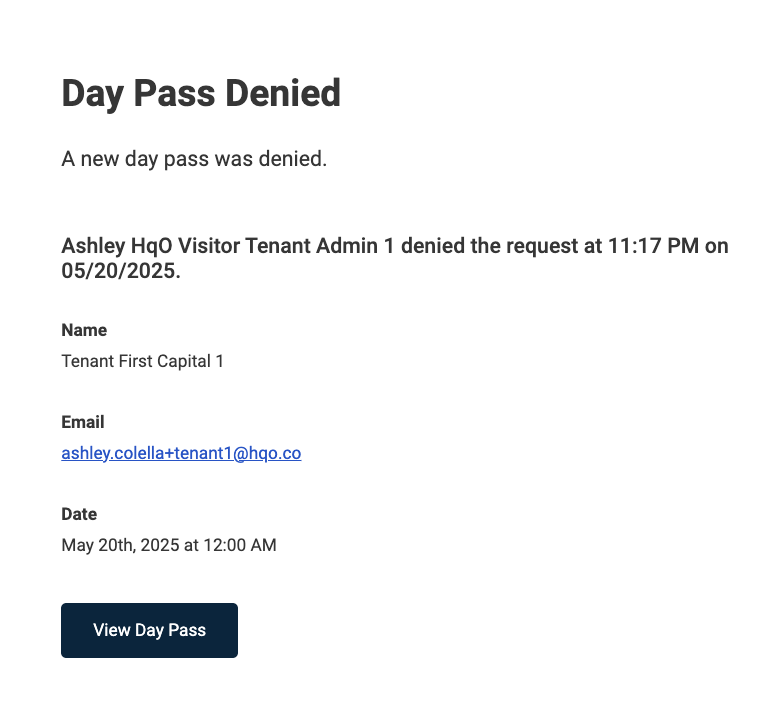Image resolution: width=772 pixels, height=706 pixels.
Task: Open the ashley.colella+tenant1@hqo.co email link
Action: (x=181, y=453)
